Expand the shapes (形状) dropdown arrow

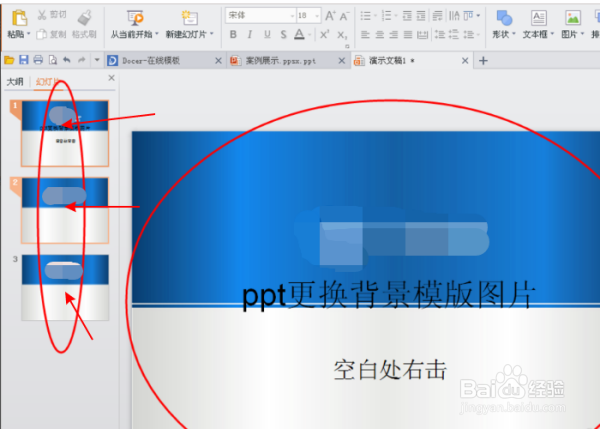pos(514,34)
